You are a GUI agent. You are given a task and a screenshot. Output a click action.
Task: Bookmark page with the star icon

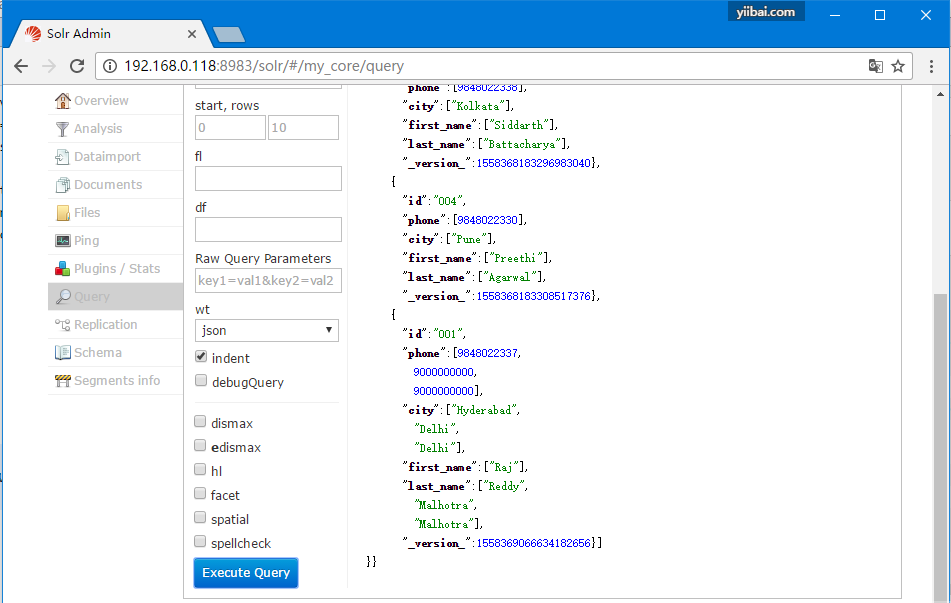coord(898,66)
